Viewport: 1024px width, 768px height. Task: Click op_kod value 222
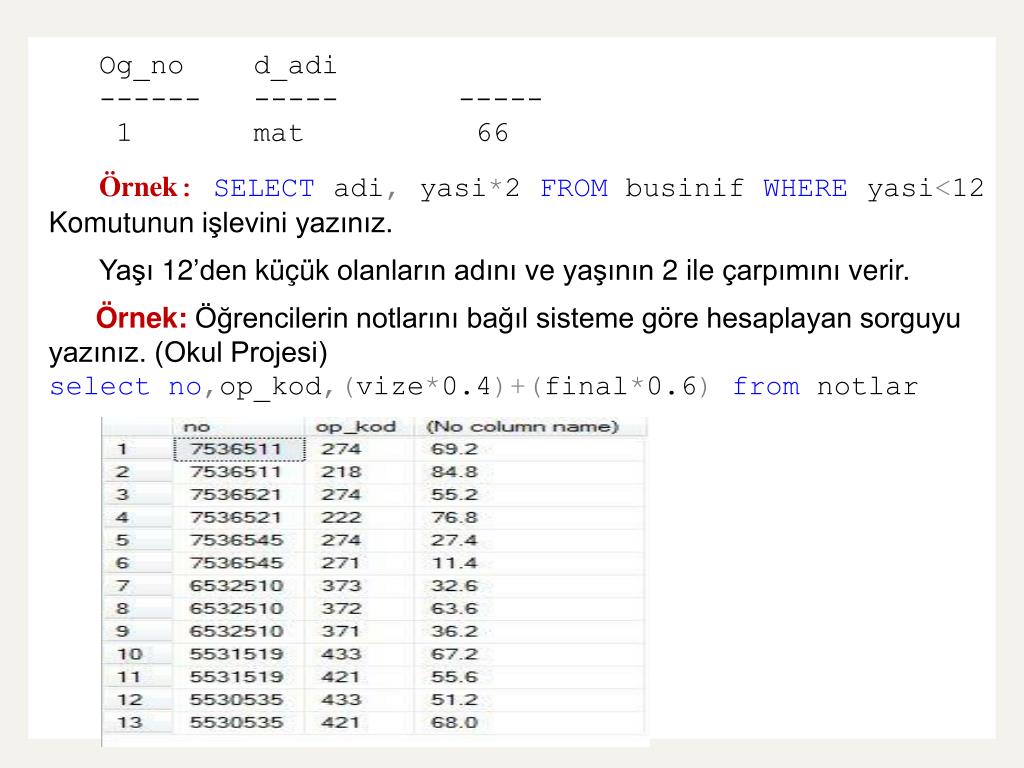[341, 518]
